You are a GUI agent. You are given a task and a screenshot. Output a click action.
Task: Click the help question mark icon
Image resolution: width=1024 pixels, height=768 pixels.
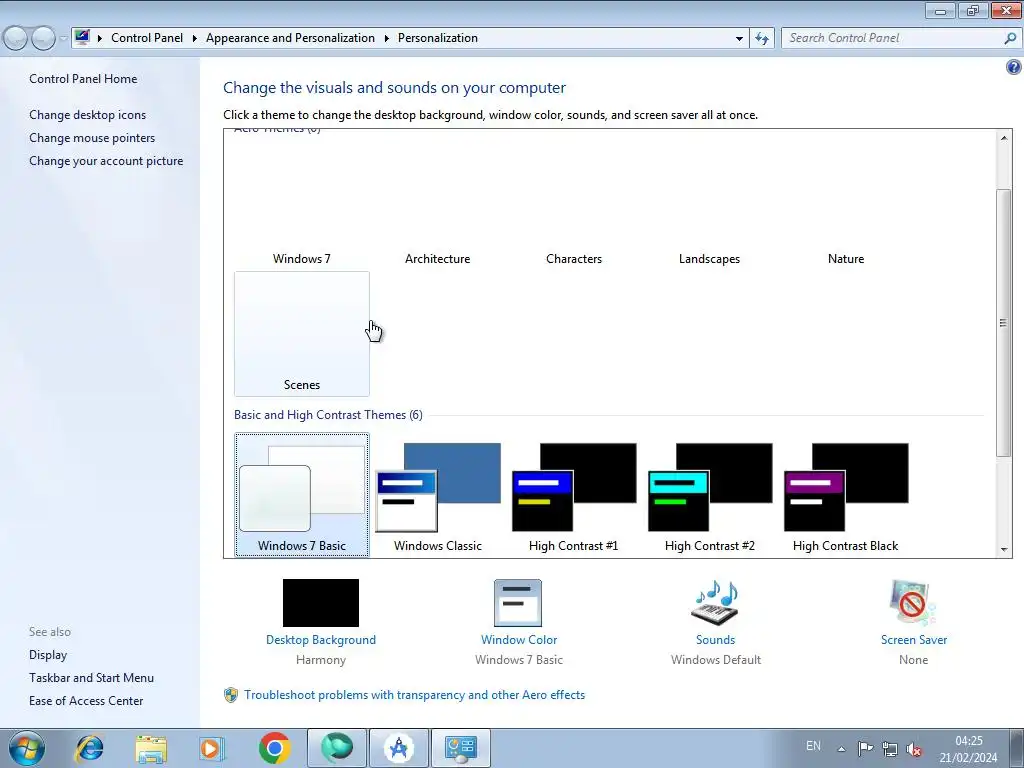click(x=1014, y=67)
